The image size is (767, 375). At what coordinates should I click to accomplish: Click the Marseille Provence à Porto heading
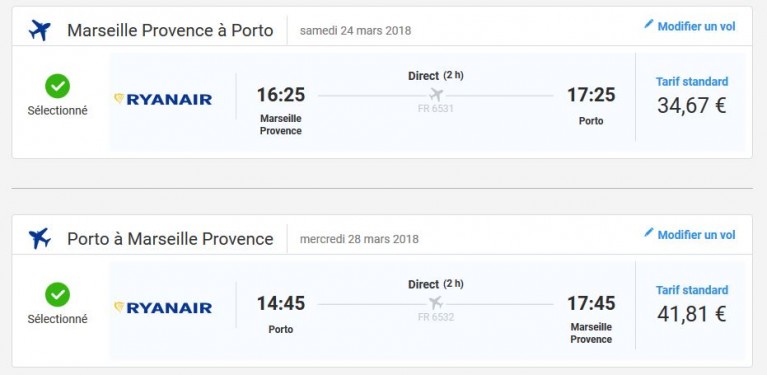tap(170, 30)
